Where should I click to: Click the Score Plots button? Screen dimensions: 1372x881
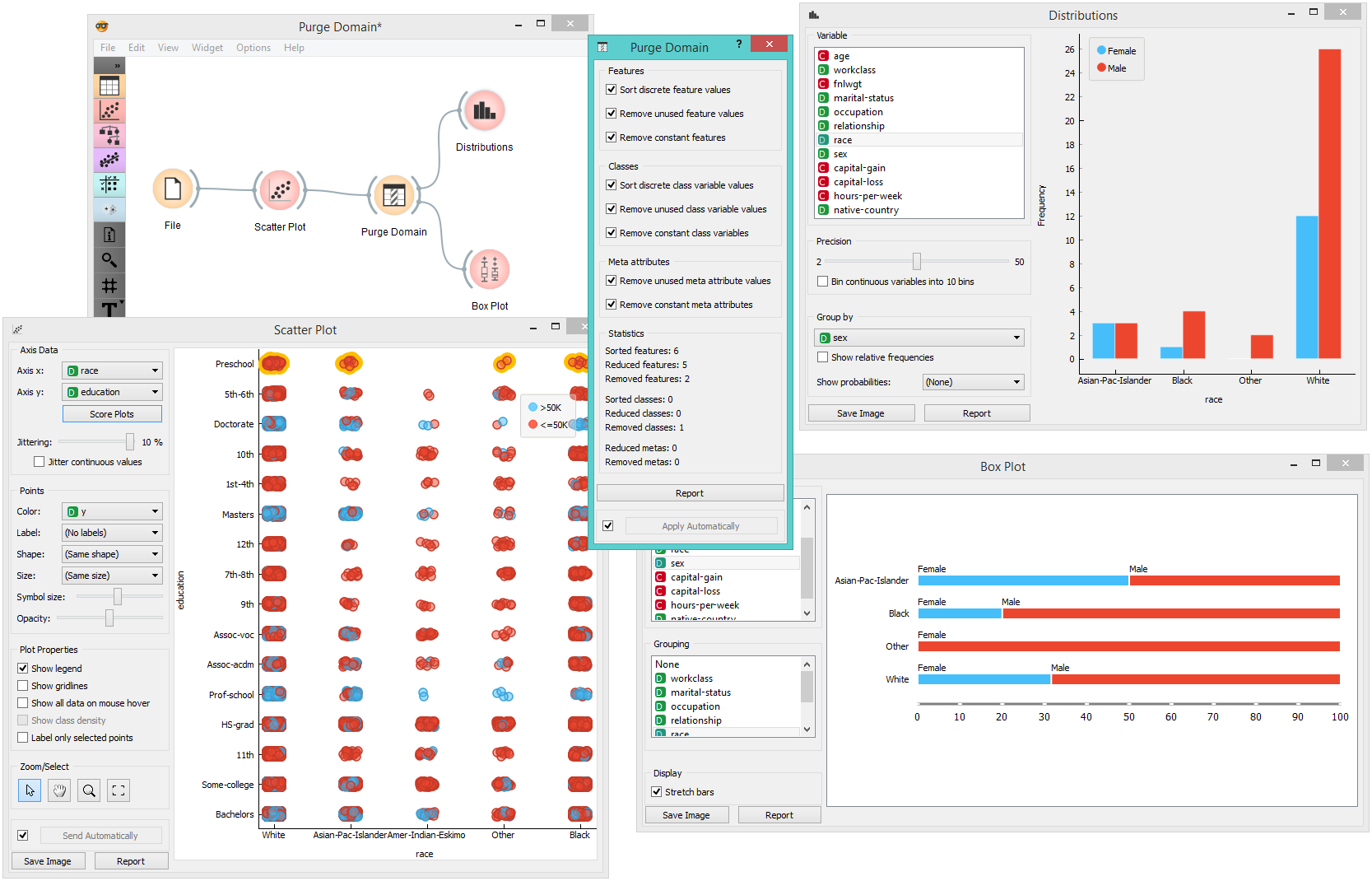click(112, 414)
